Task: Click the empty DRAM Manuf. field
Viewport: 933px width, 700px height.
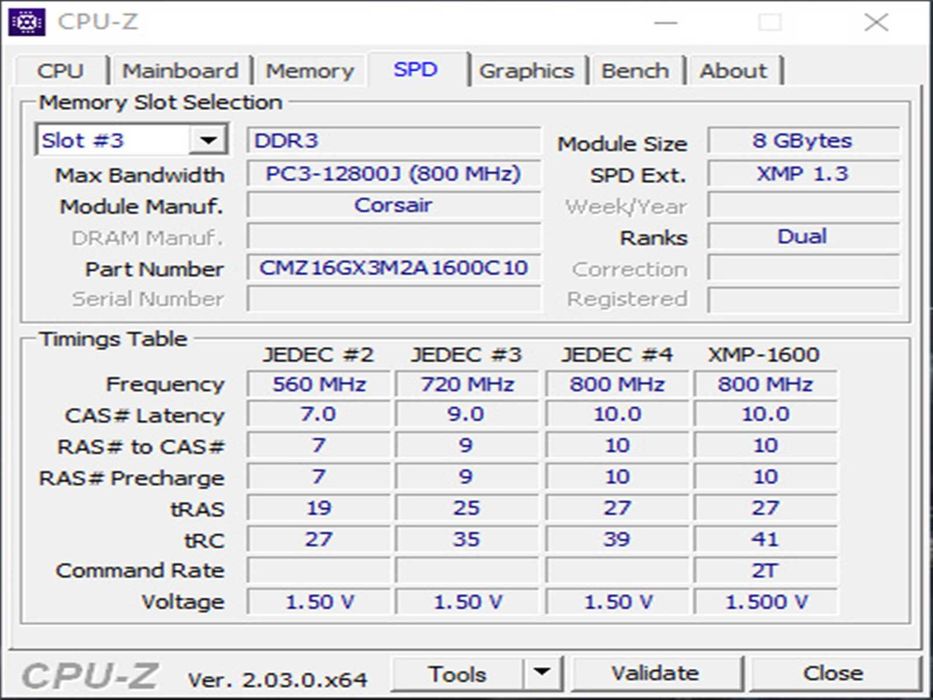Action: 394,236
